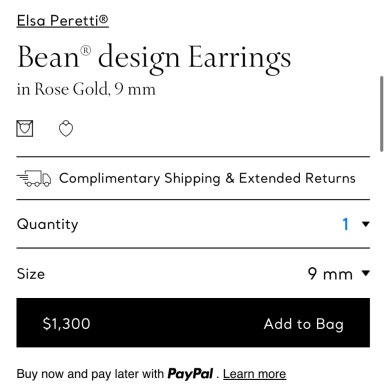Click the Rose Gold, 9 mm subtitle
Viewport: 386px width, 389px height.
point(86,89)
